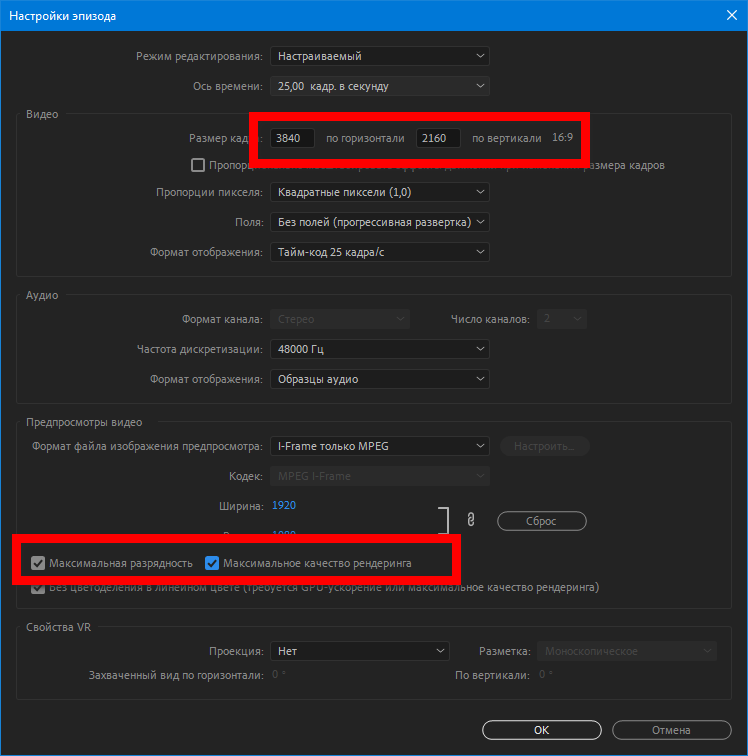Screen dimensions: 748x756
Task: Close the Настройки эпизода dialog
Action: pos(730,15)
